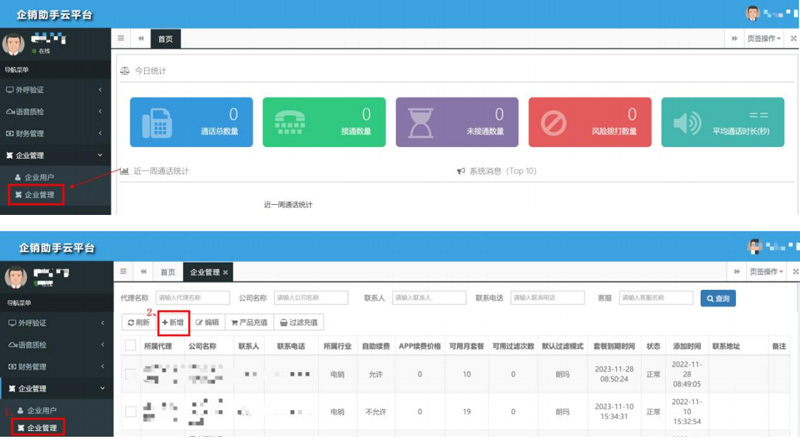Image resolution: width=800 pixels, height=440 pixels.
Task: Tick the select-all checkbox in table header
Action: pyautogui.click(x=130, y=346)
